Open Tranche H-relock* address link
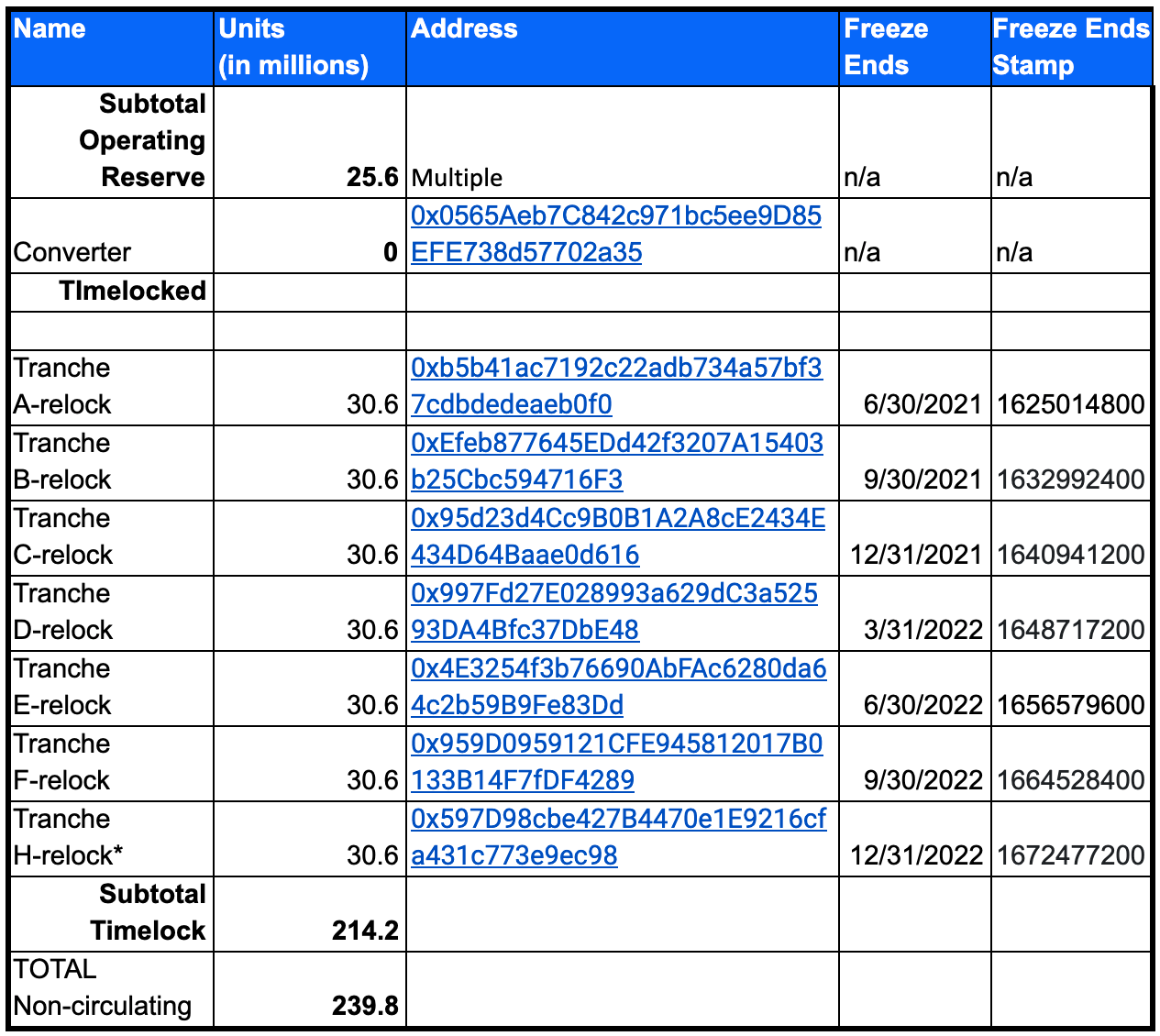Screen dimensions: 1160x1036 click(618, 837)
